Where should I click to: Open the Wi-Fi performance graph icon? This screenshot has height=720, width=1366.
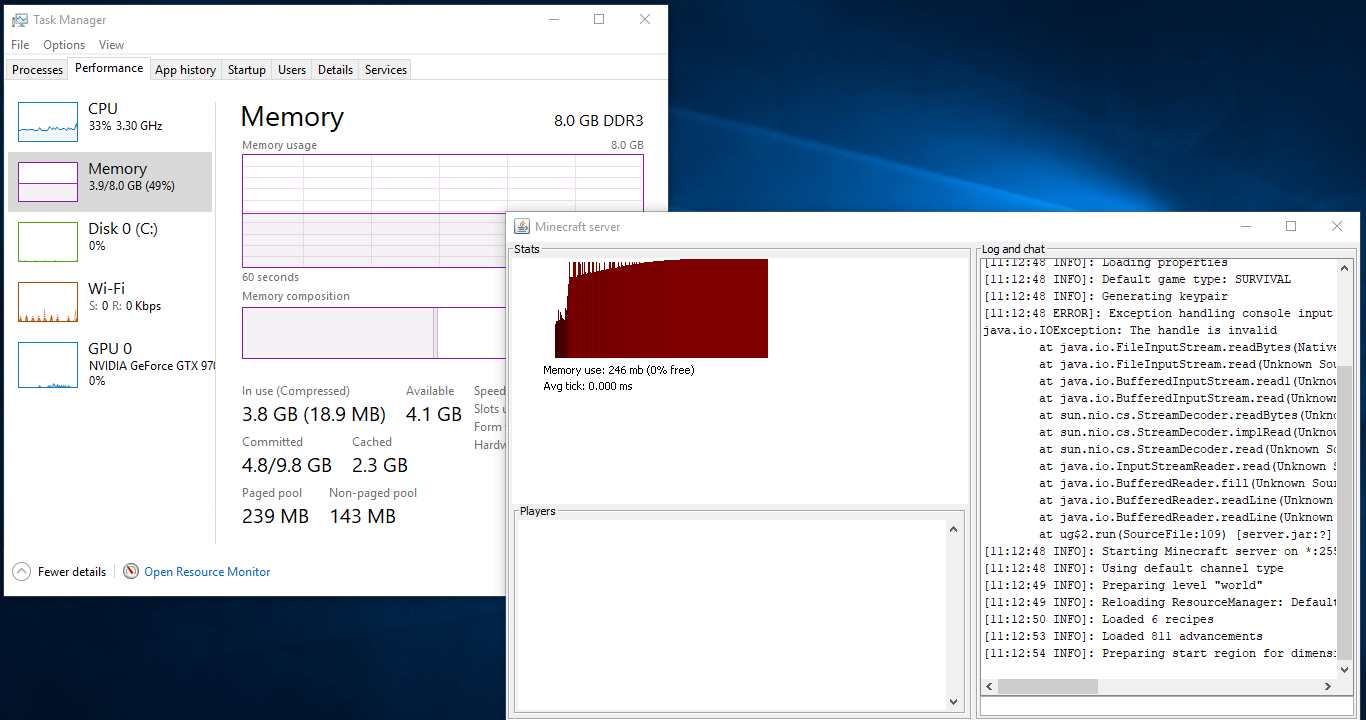48,302
